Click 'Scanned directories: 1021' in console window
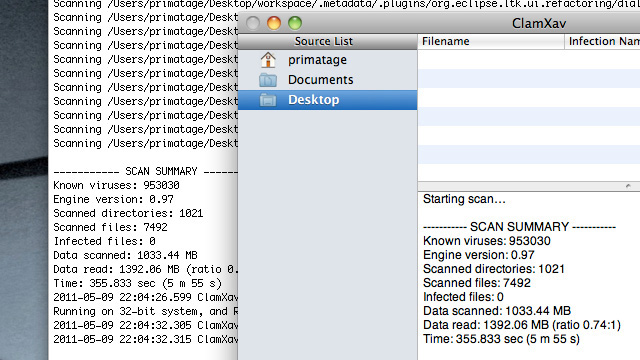Image resolution: width=640 pixels, height=360 pixels. pyautogui.click(x=128, y=213)
